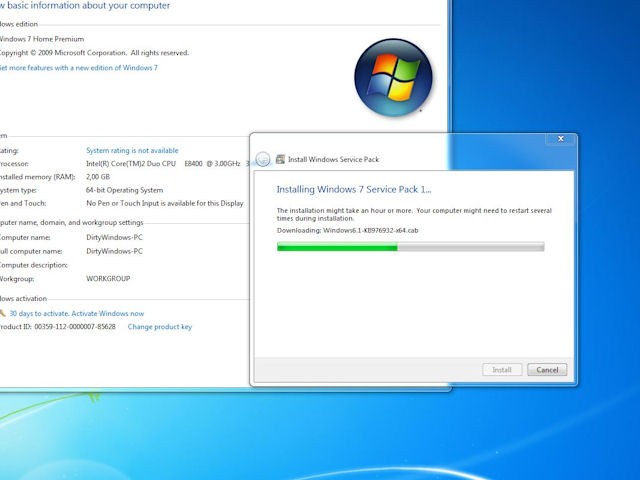
Task: Open 'Get more features with a new edition' link
Action: (x=78, y=68)
